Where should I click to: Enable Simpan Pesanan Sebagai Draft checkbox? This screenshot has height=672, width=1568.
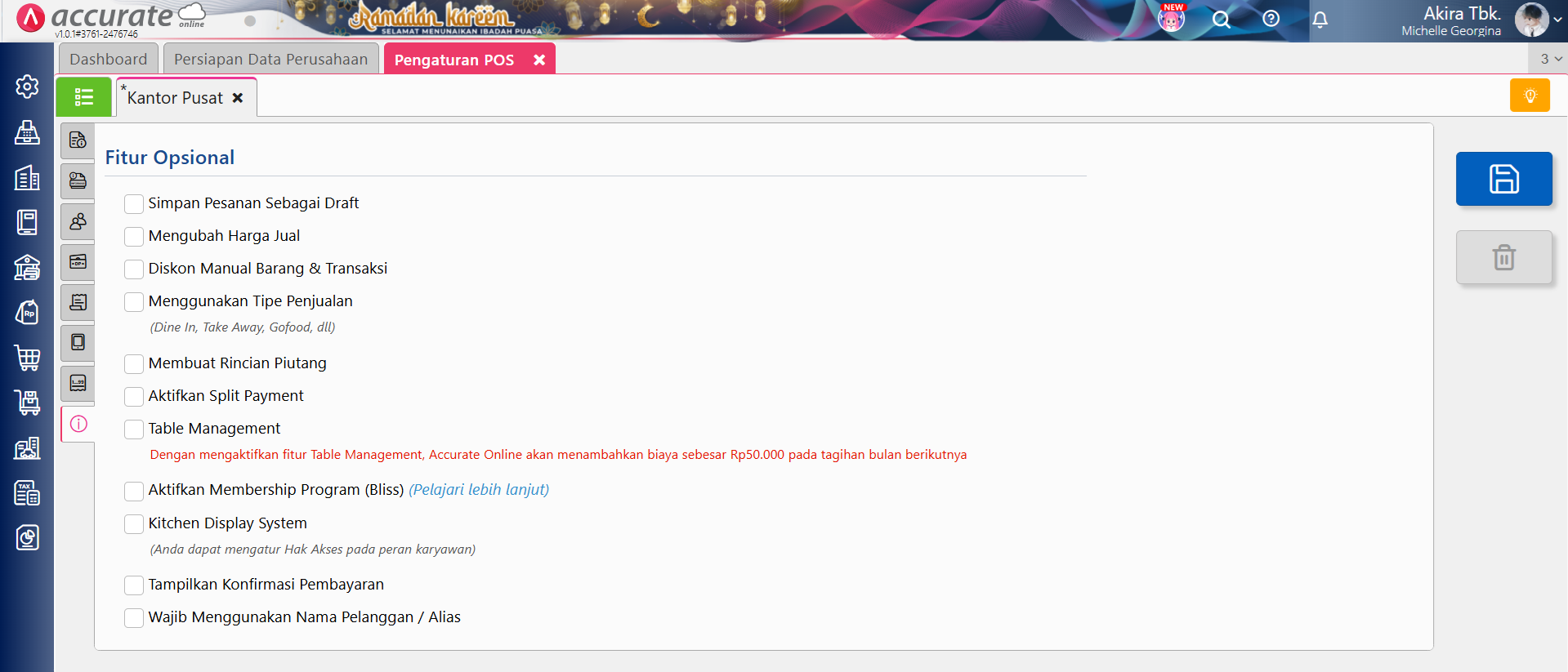point(134,203)
